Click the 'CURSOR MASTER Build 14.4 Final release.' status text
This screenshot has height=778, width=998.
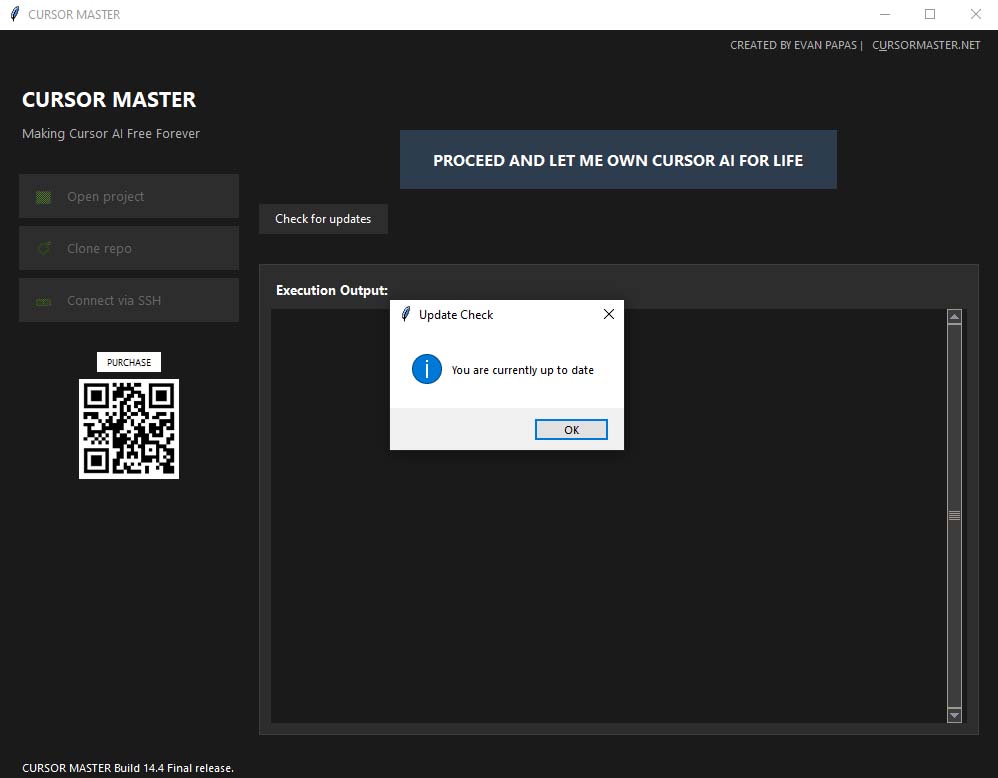coord(128,768)
